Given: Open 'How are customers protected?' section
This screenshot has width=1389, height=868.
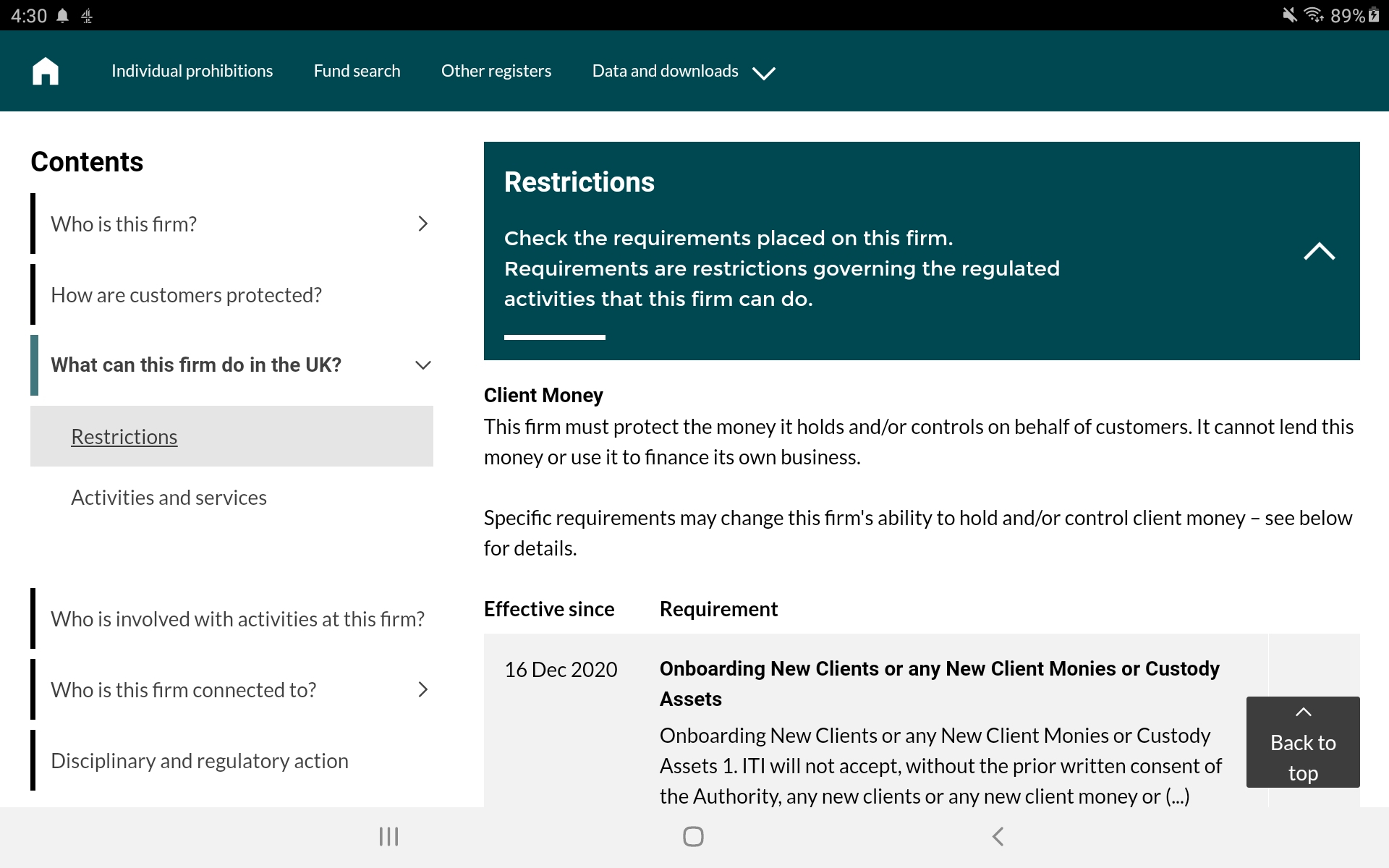Looking at the screenshot, I should pyautogui.click(x=186, y=295).
